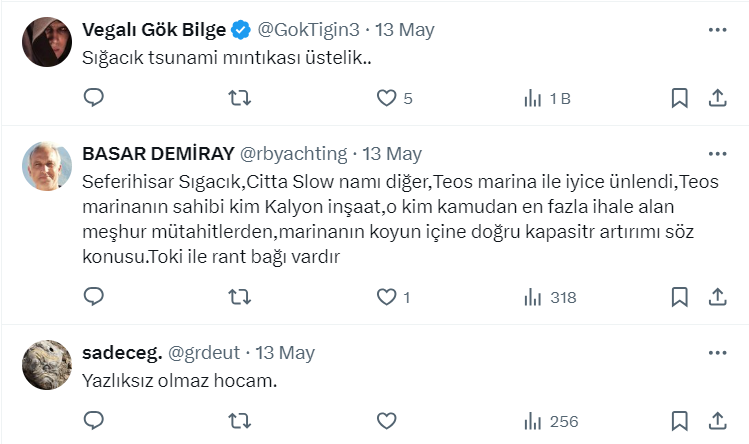Reply to sadeceg.'s tweet
749x444 pixels.
coord(93,421)
